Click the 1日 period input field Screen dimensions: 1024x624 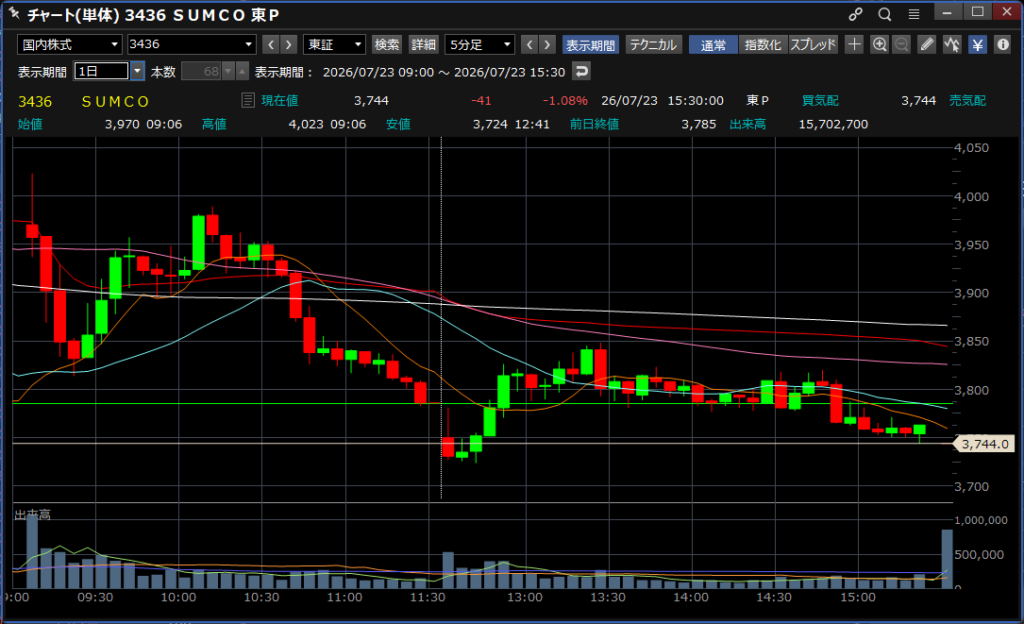click(102, 70)
